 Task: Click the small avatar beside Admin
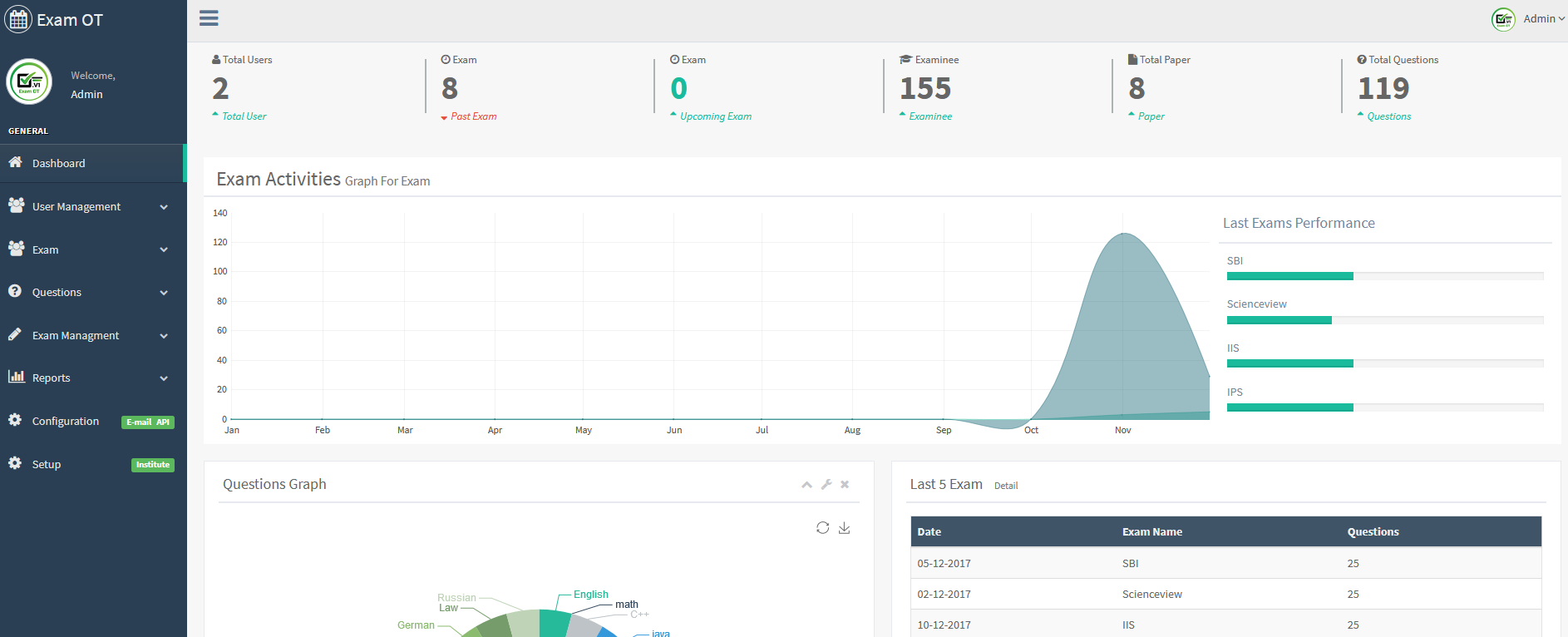[1503, 19]
